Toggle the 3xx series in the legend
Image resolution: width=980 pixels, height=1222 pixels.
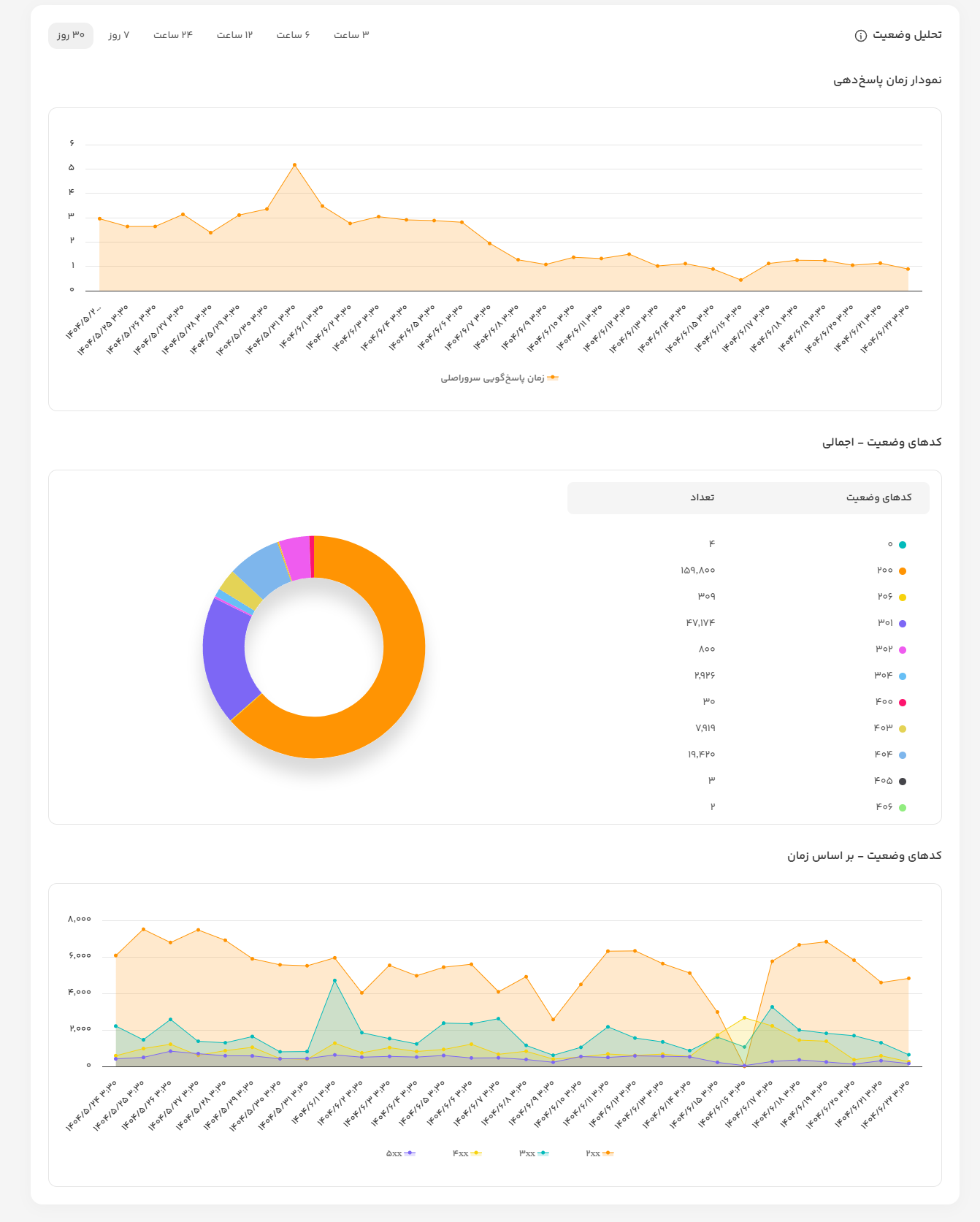534,1153
